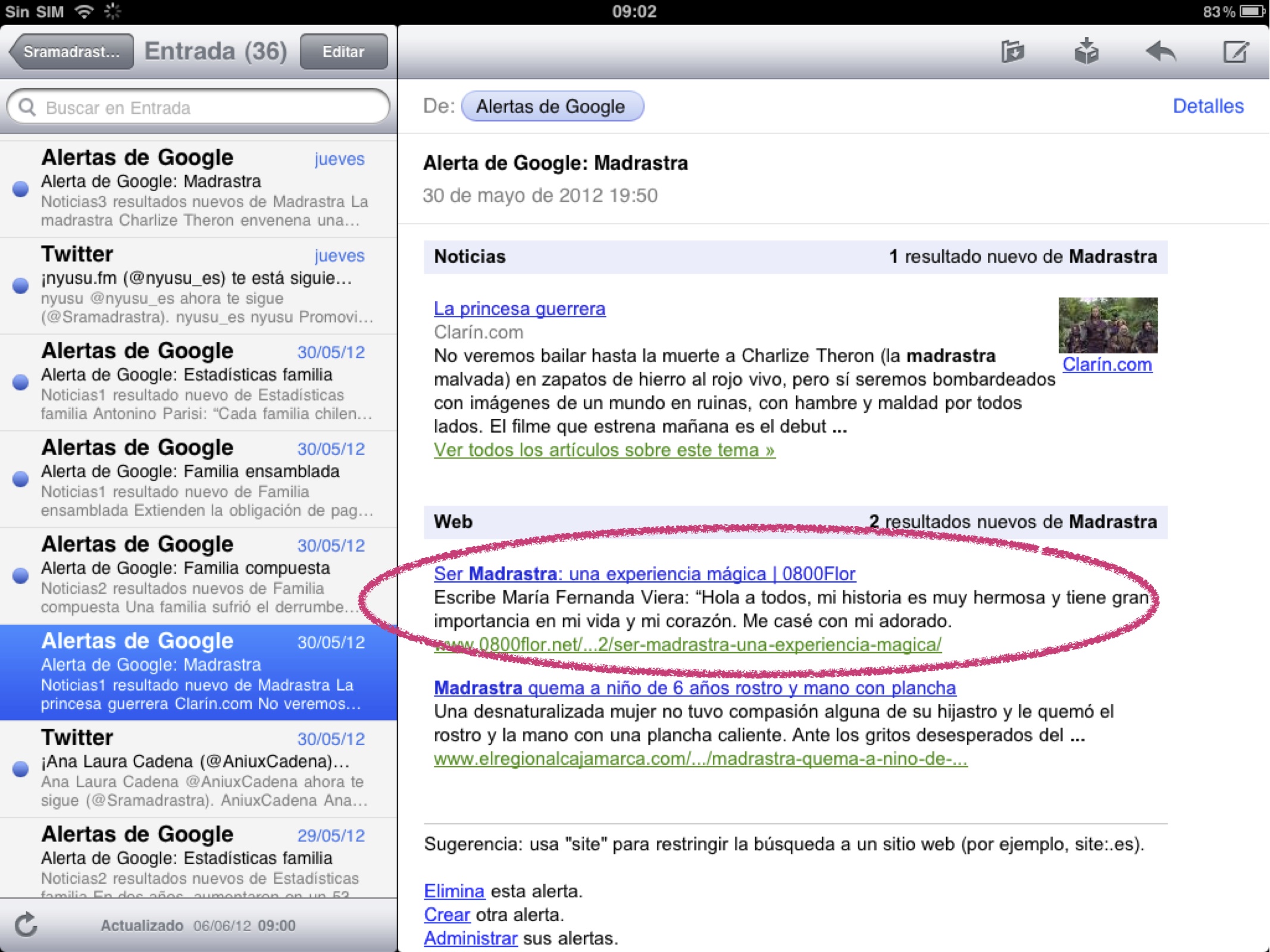Open Ser Madrastra: una experiencia mágica link
The height and width of the screenshot is (952, 1270).
(645, 574)
